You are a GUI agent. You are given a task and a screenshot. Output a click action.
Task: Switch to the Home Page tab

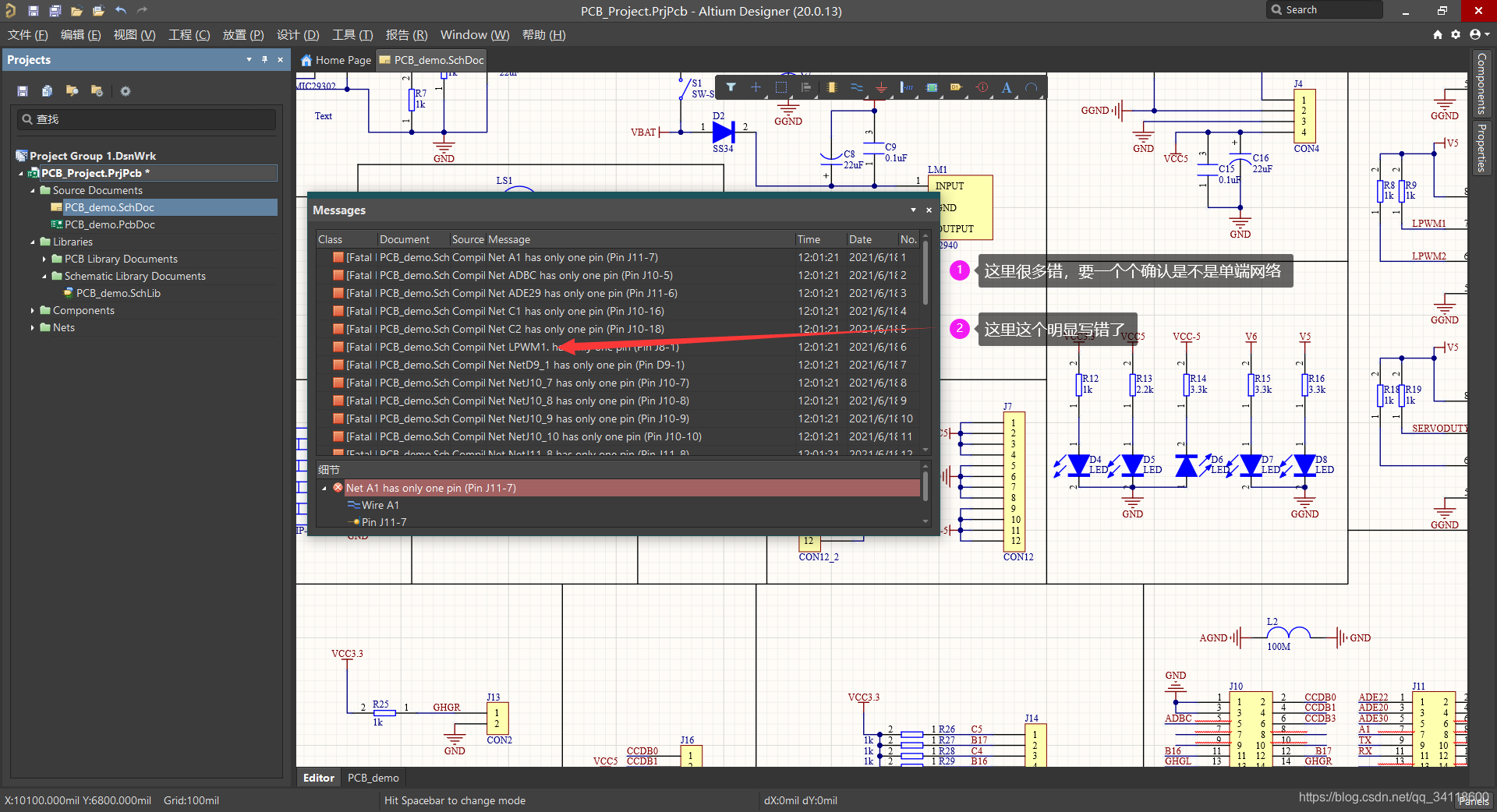pos(336,60)
